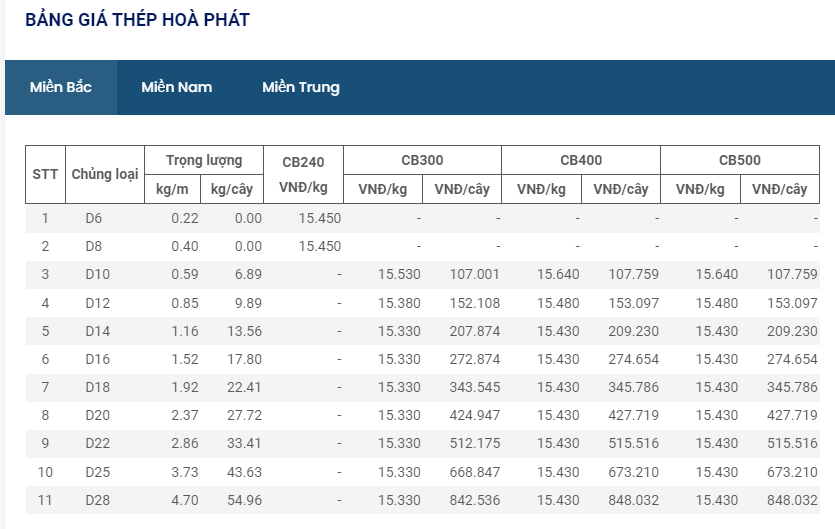Click the D12 CB400 price 153.097

click(x=633, y=303)
